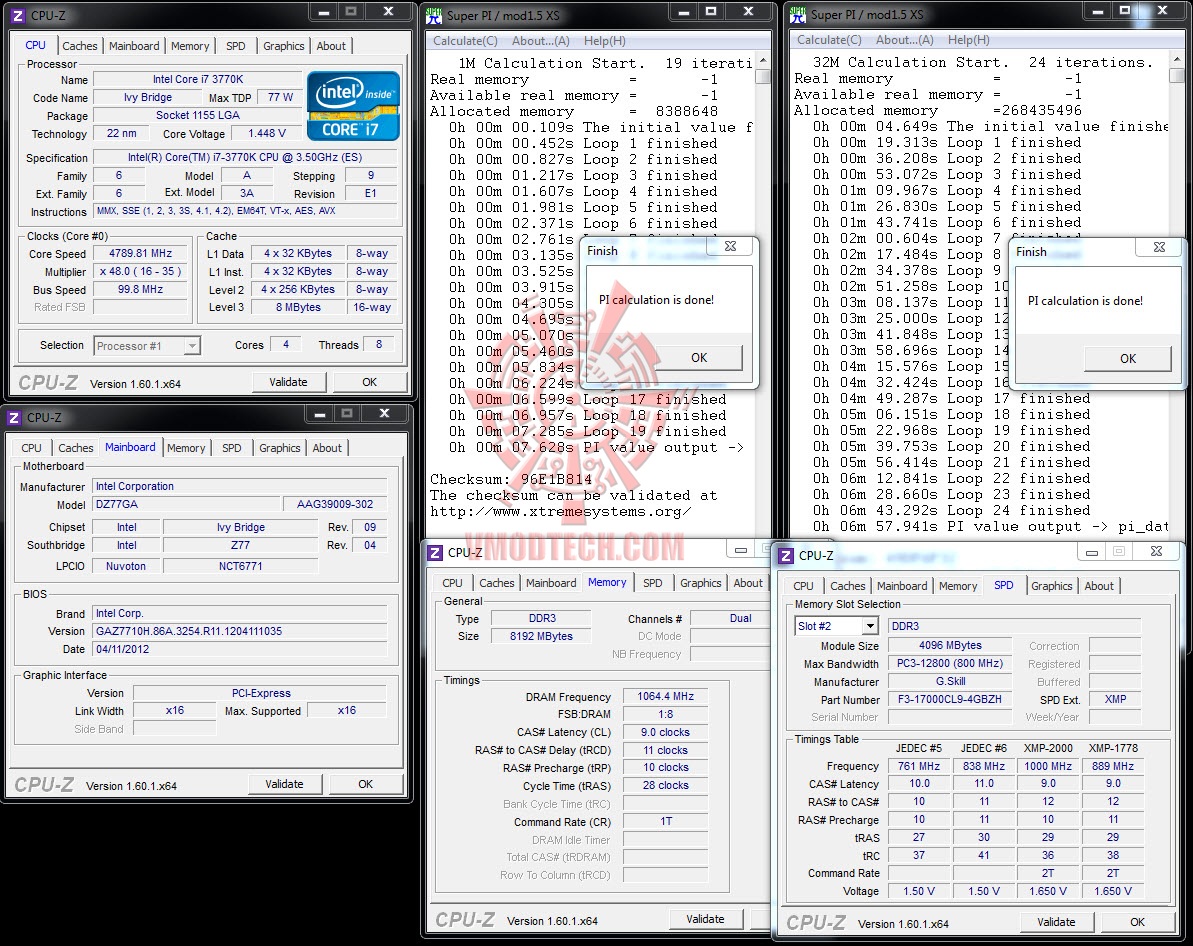Click the CPU-Z app icon in top-left window title

17,14
